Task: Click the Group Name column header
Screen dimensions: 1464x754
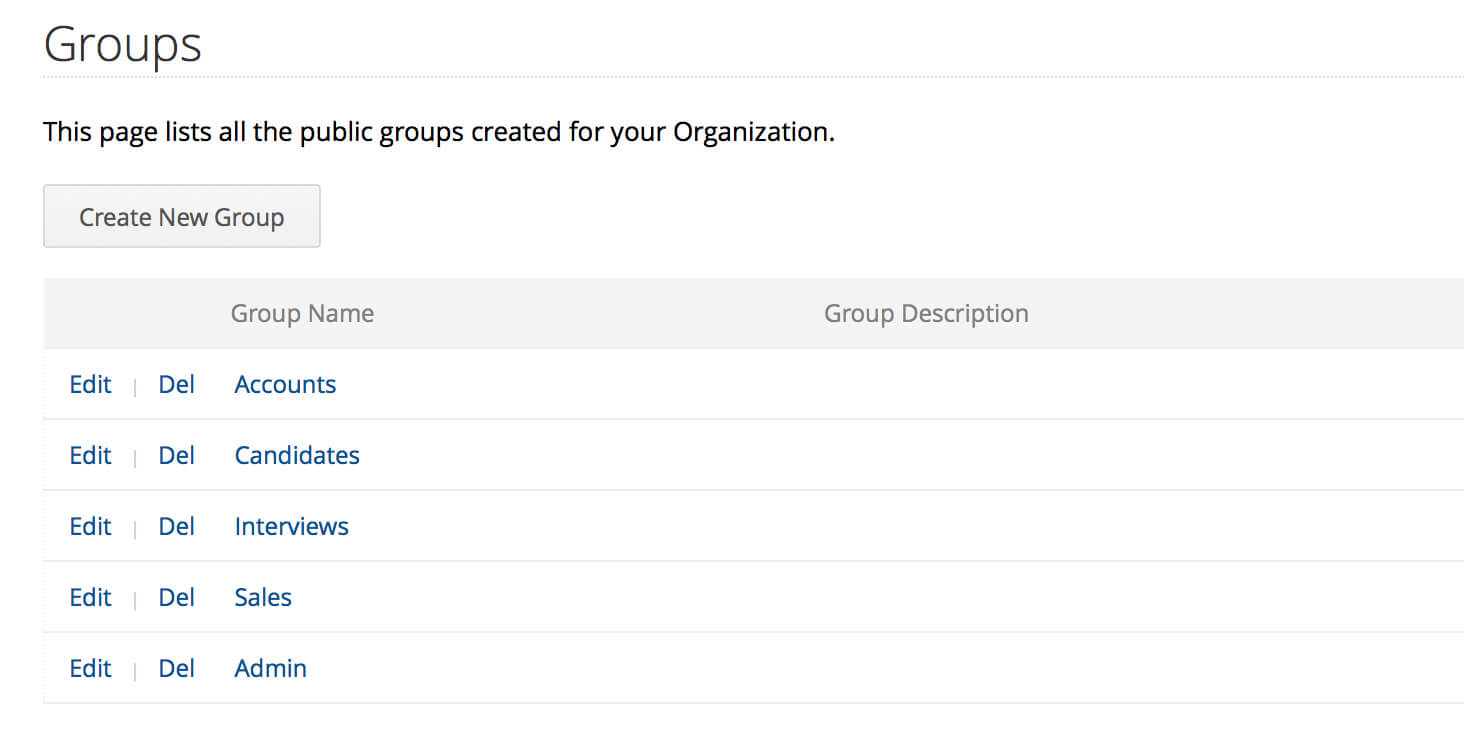Action: [302, 314]
